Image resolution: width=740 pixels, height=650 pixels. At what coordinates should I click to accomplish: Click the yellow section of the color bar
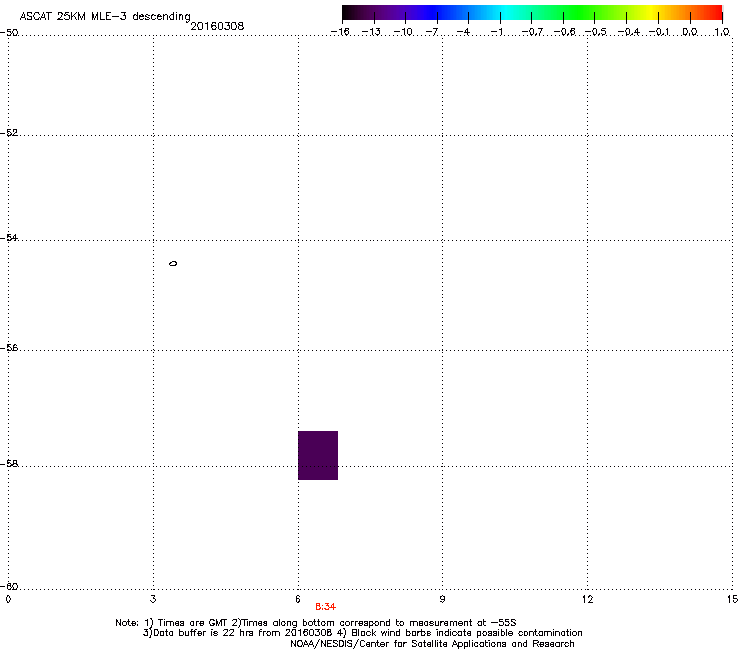pos(652,13)
